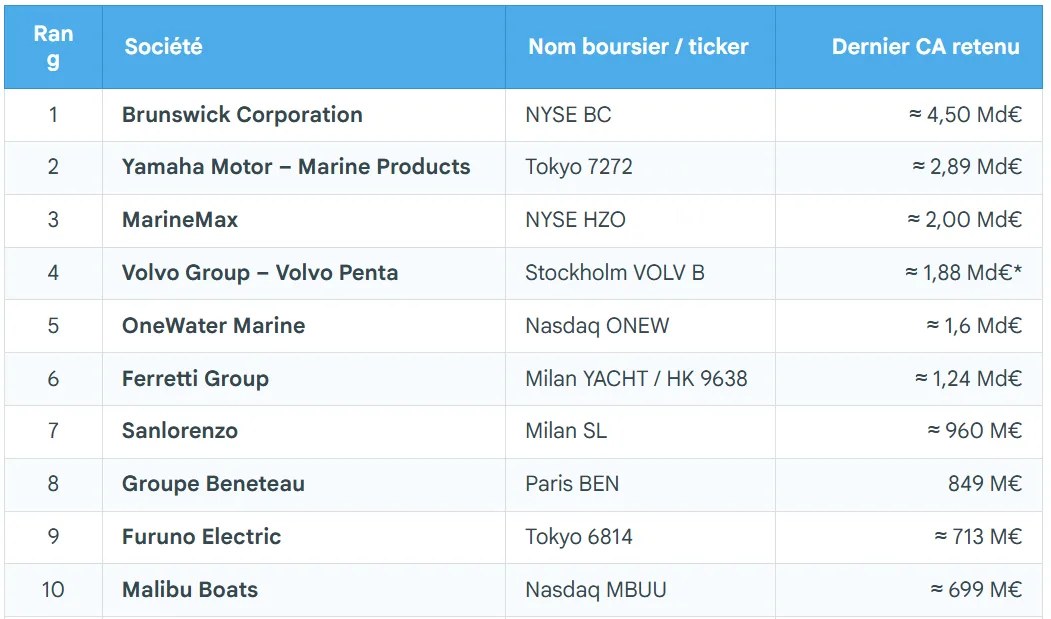Click the 'Société' column header
1051x619 pixels.
(x=304, y=47)
